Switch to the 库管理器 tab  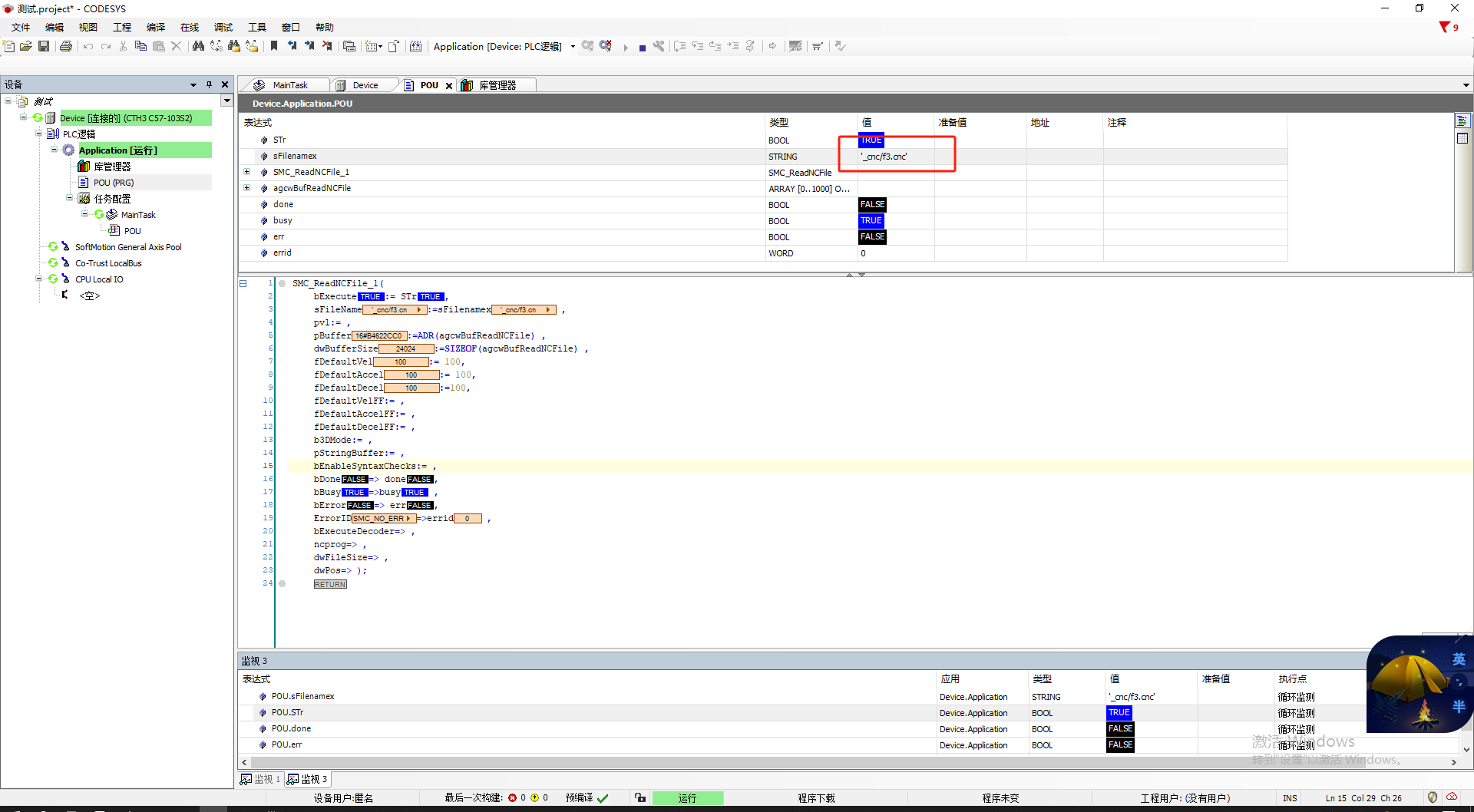click(x=497, y=85)
